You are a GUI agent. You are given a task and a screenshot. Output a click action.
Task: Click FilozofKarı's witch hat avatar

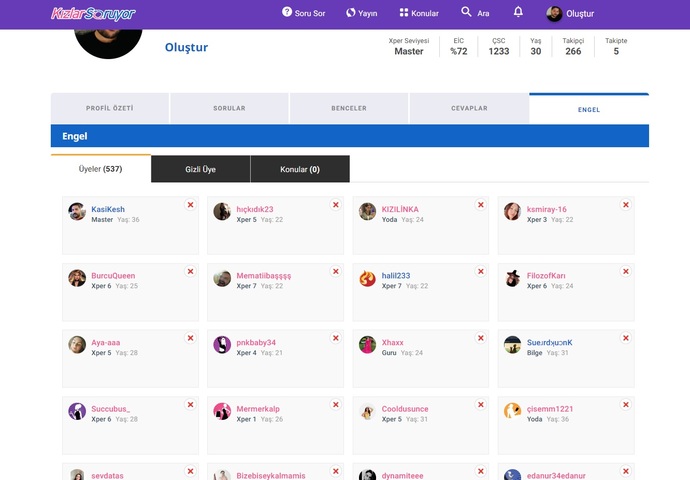click(x=513, y=278)
